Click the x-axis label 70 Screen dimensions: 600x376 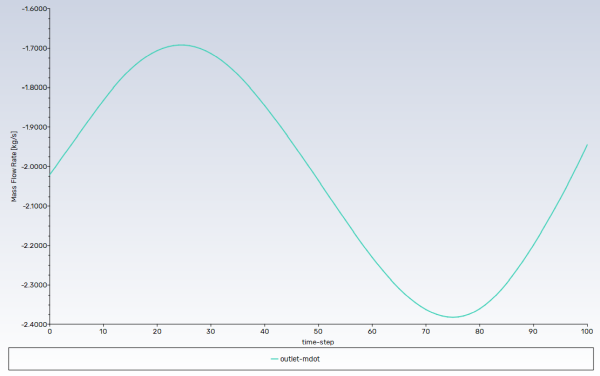pyautogui.click(x=426, y=332)
